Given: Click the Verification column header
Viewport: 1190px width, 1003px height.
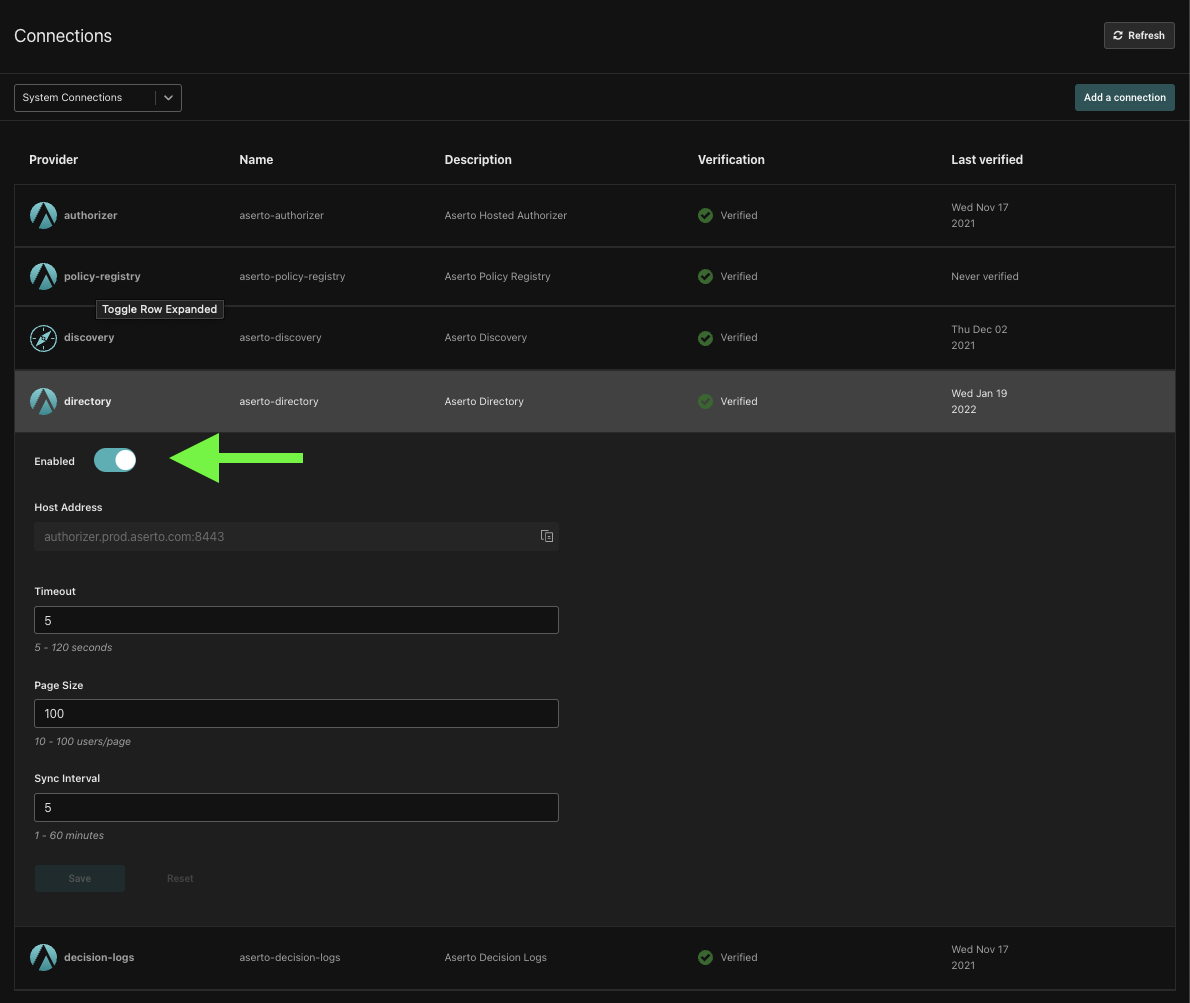Looking at the screenshot, I should click(x=731, y=159).
